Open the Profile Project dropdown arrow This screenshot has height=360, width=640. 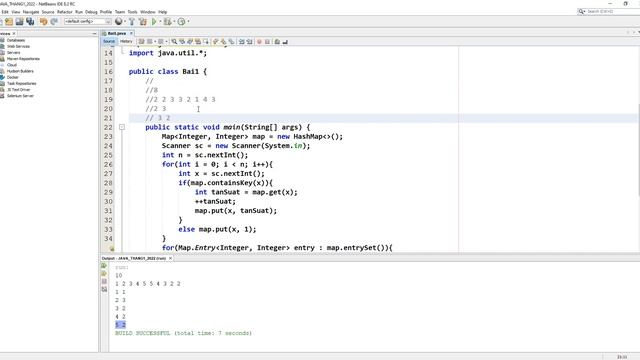coord(188,22)
